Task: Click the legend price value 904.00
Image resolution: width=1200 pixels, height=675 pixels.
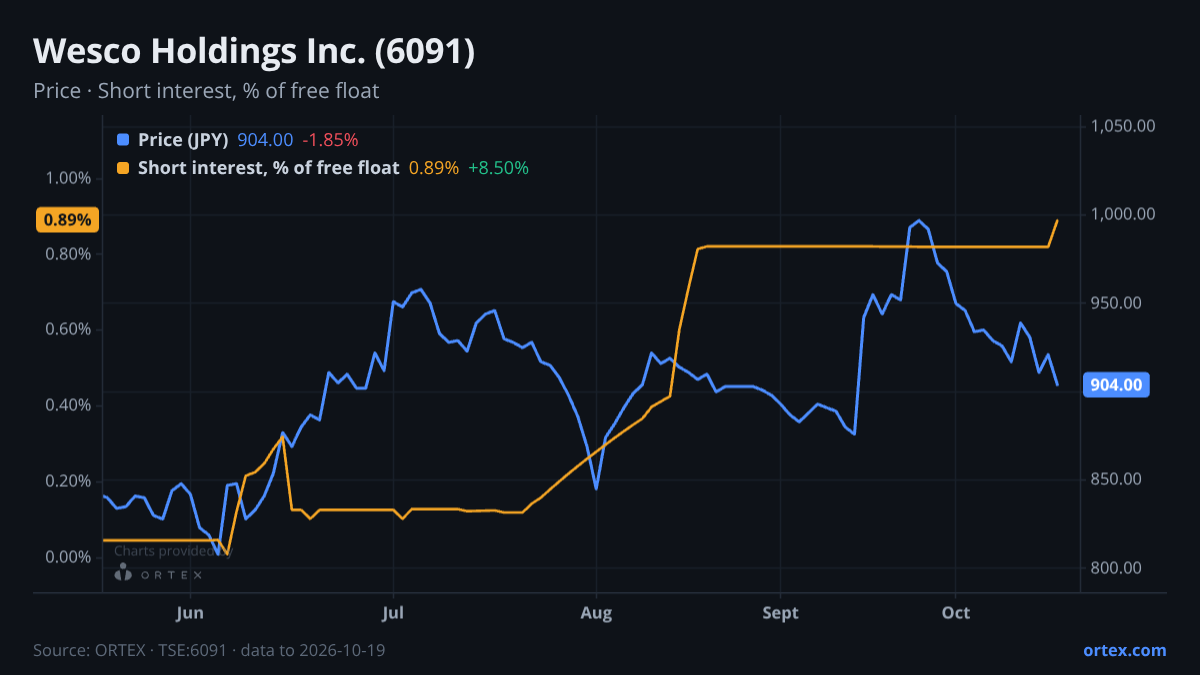Action: (x=265, y=140)
